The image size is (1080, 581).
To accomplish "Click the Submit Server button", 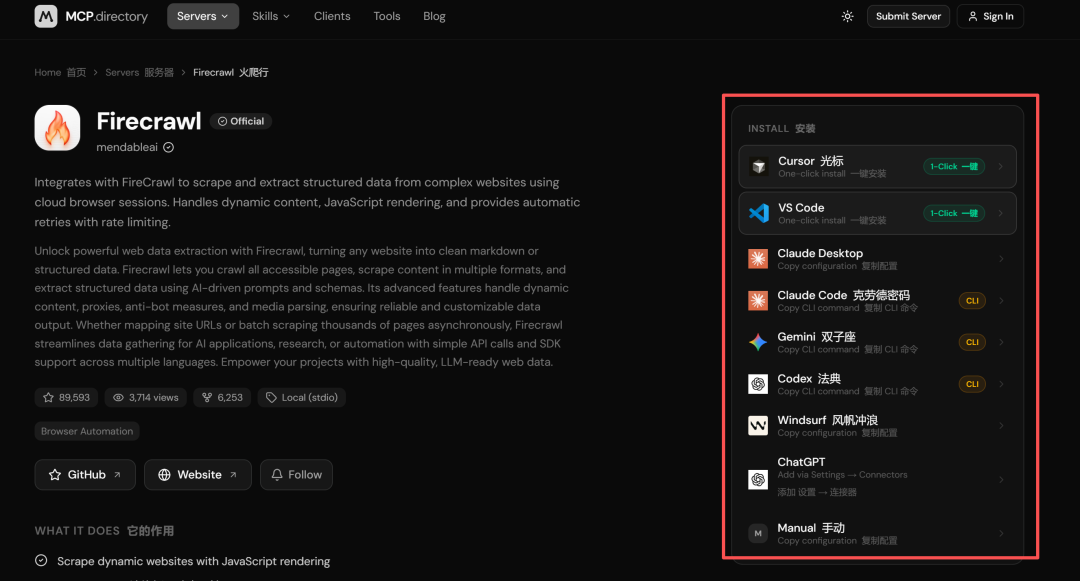I will [x=908, y=16].
